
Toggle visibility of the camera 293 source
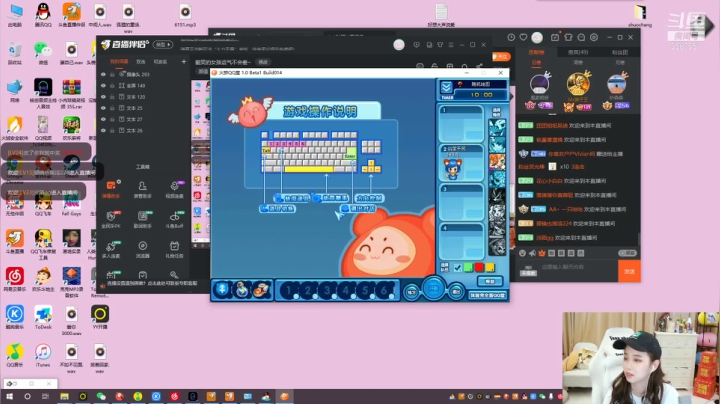click(x=103, y=74)
